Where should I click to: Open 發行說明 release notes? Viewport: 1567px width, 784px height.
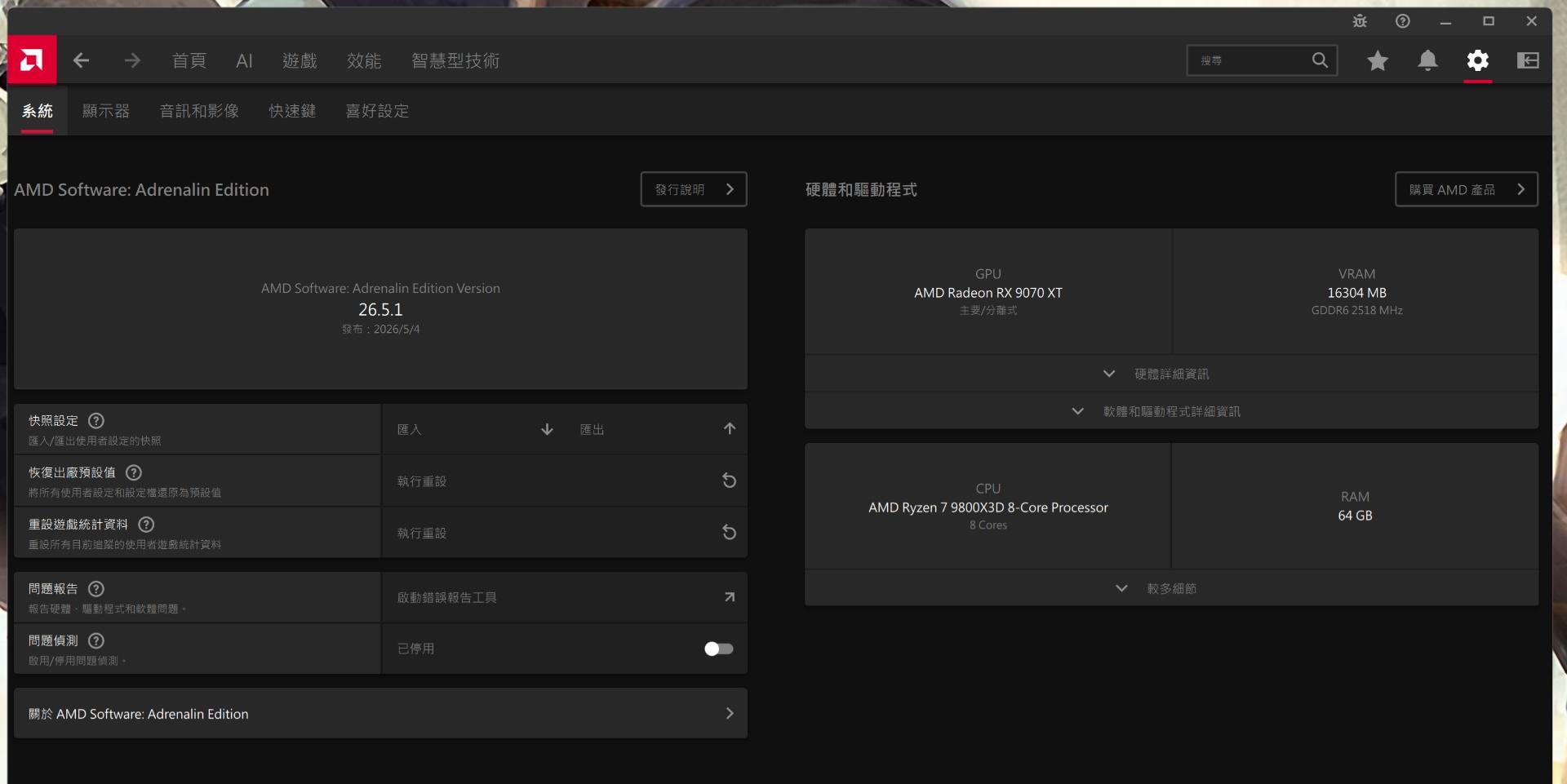[x=694, y=189]
